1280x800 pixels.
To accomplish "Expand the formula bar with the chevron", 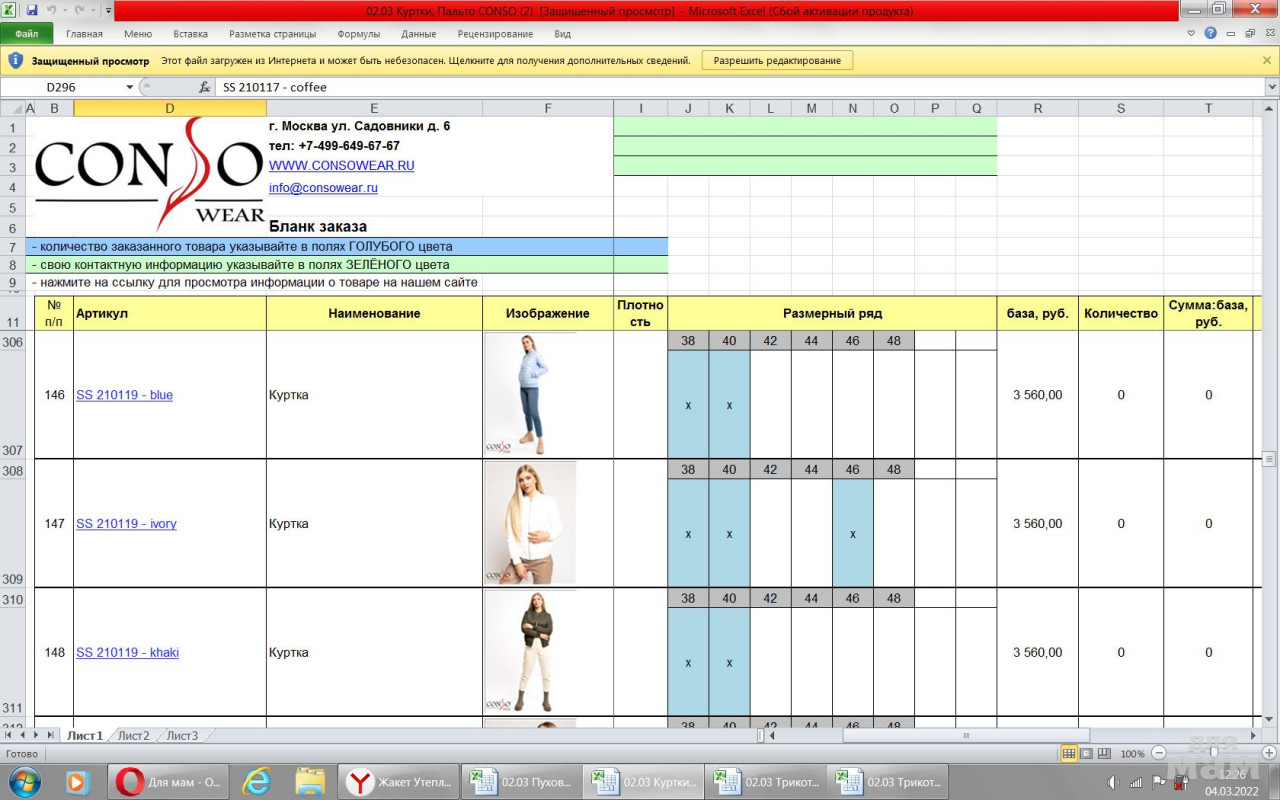I will (1271, 87).
